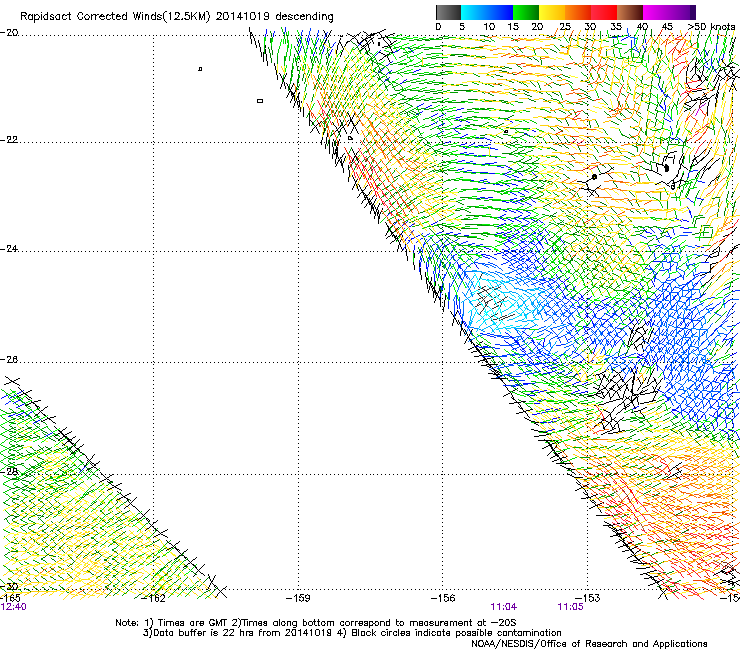Click the small island outline near -160 longitude

[260, 101]
